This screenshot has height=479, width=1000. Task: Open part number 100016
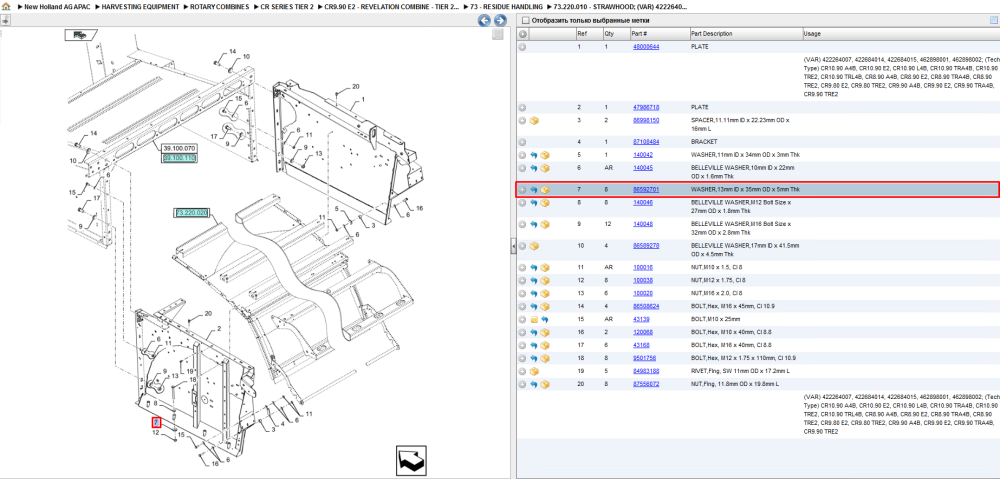coord(642,267)
